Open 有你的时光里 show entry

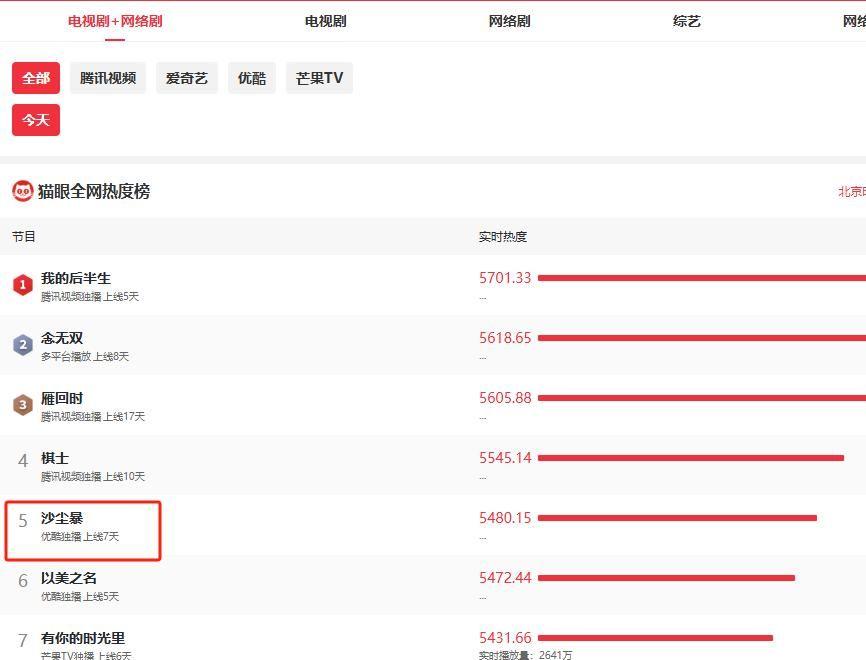pyautogui.click(x=83, y=638)
